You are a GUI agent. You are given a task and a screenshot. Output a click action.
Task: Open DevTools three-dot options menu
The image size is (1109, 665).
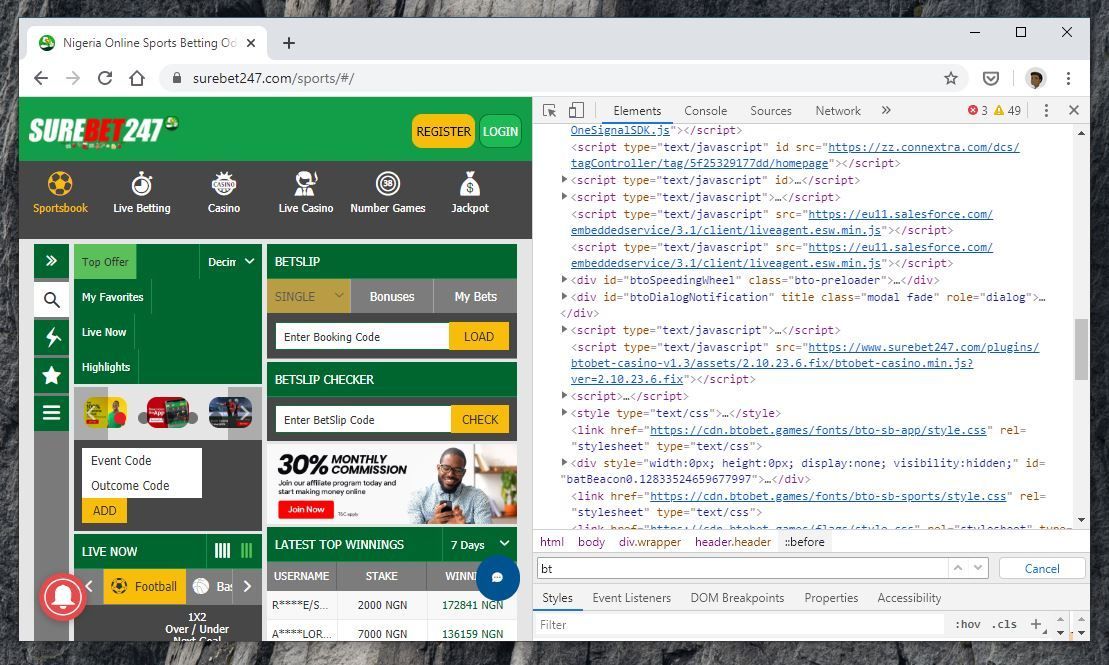1046,110
